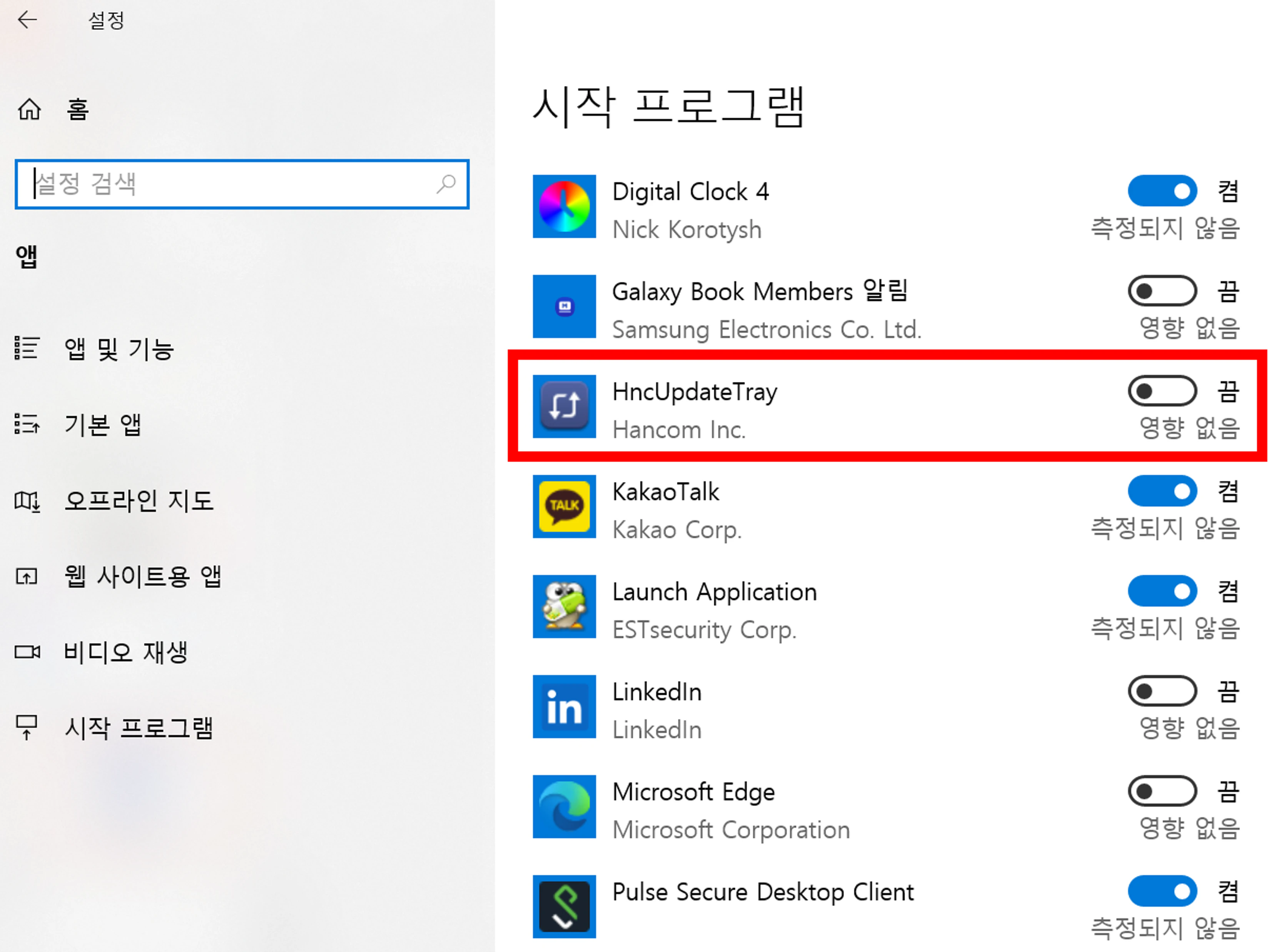The height and width of the screenshot is (952, 1286).
Task: Click the Microsoft Edge startup icon
Action: click(x=564, y=807)
